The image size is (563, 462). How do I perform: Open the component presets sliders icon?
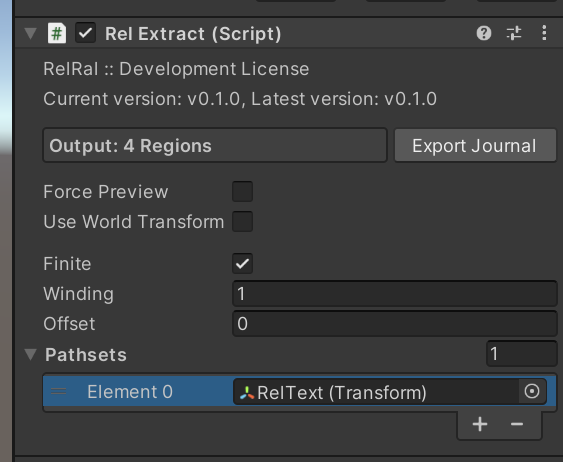[514, 33]
